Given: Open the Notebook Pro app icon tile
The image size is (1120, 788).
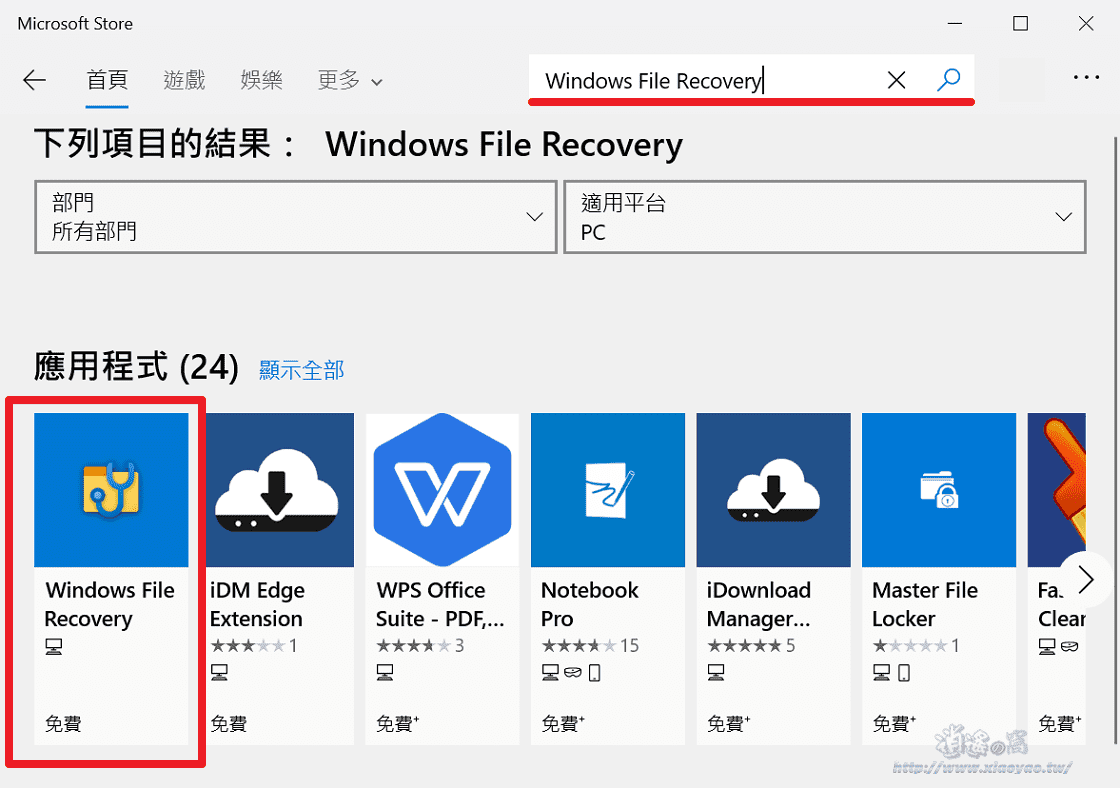Looking at the screenshot, I should point(608,490).
